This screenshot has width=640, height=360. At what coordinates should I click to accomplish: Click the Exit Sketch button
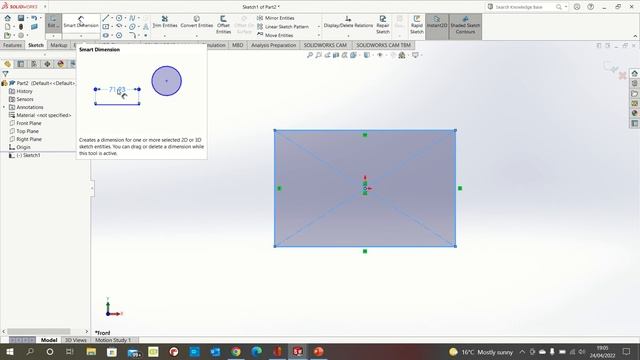point(53,22)
